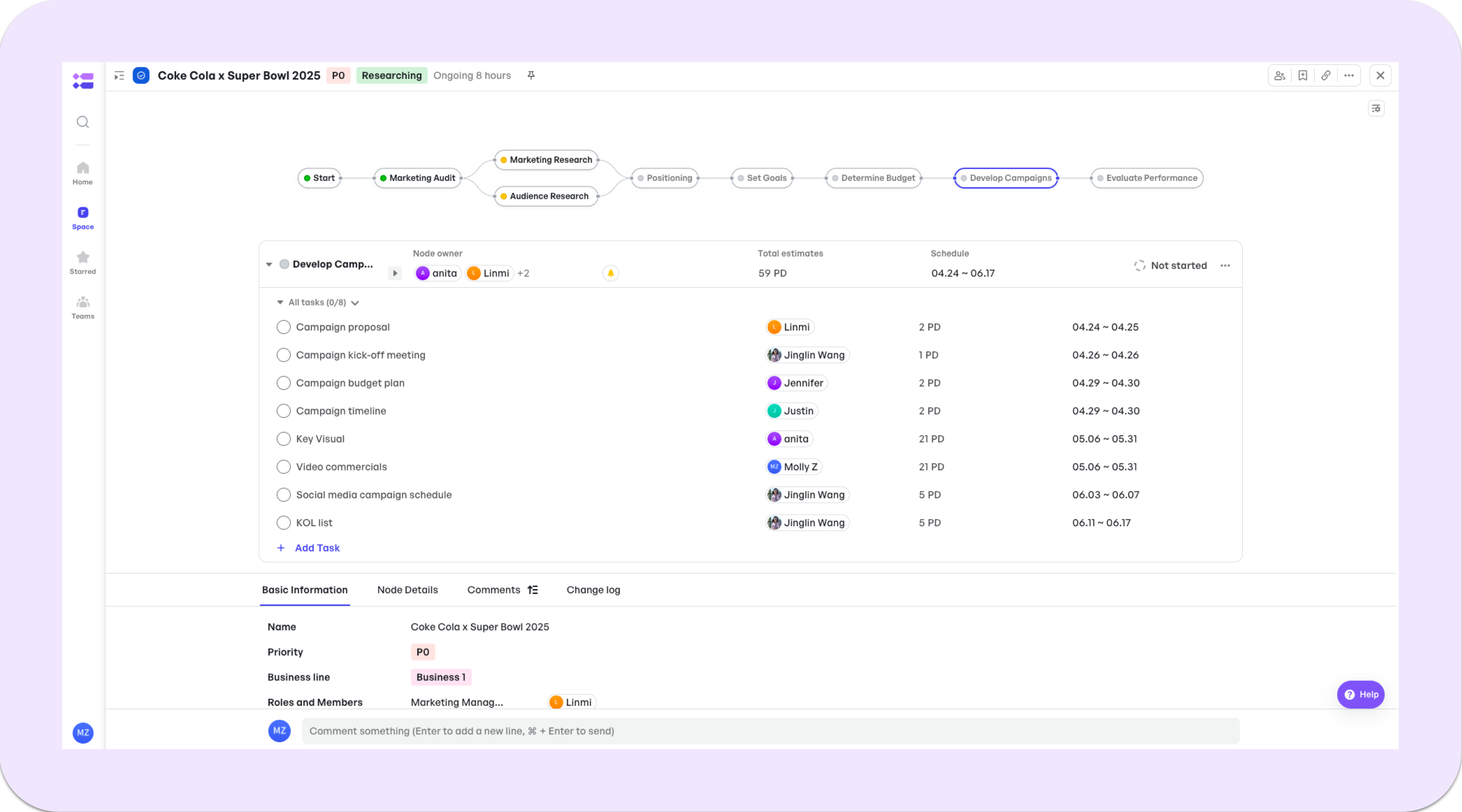Click the work item title in header
This screenshot has height=812, width=1462.
click(x=239, y=76)
